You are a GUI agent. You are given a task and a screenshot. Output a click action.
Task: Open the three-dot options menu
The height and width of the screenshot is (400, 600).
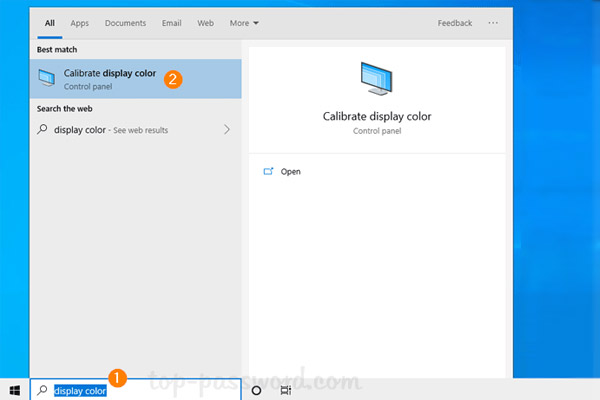493,23
